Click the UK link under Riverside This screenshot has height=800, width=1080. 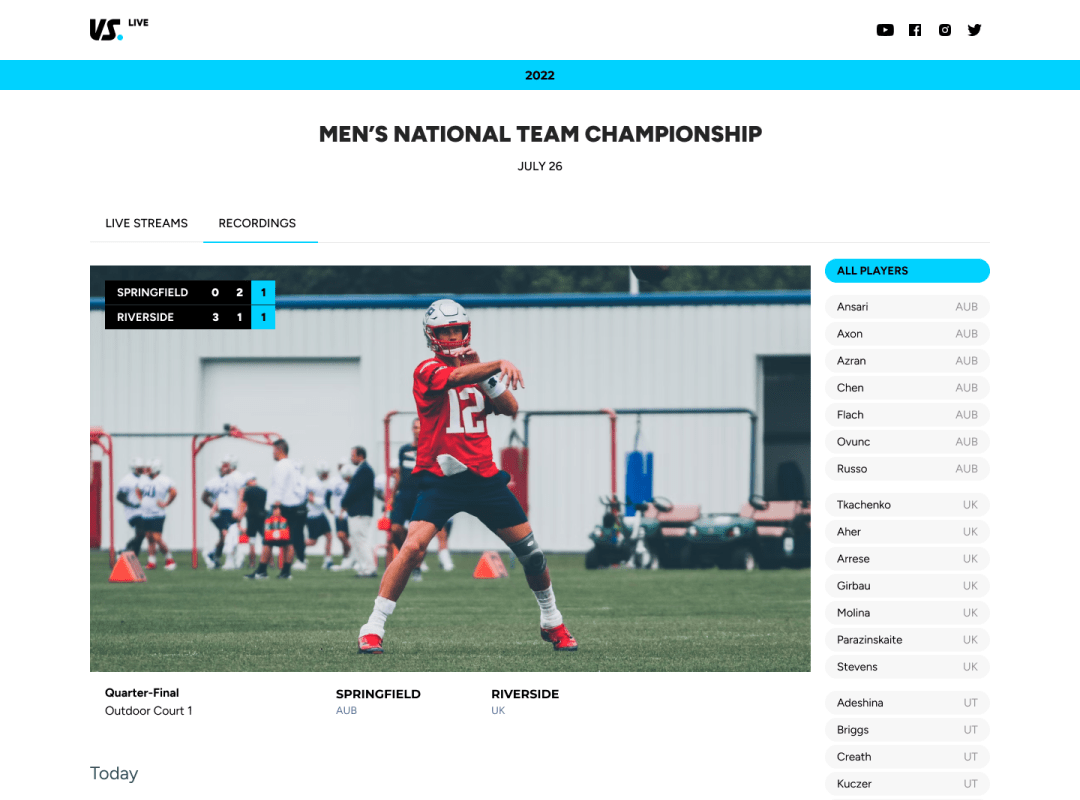click(498, 710)
